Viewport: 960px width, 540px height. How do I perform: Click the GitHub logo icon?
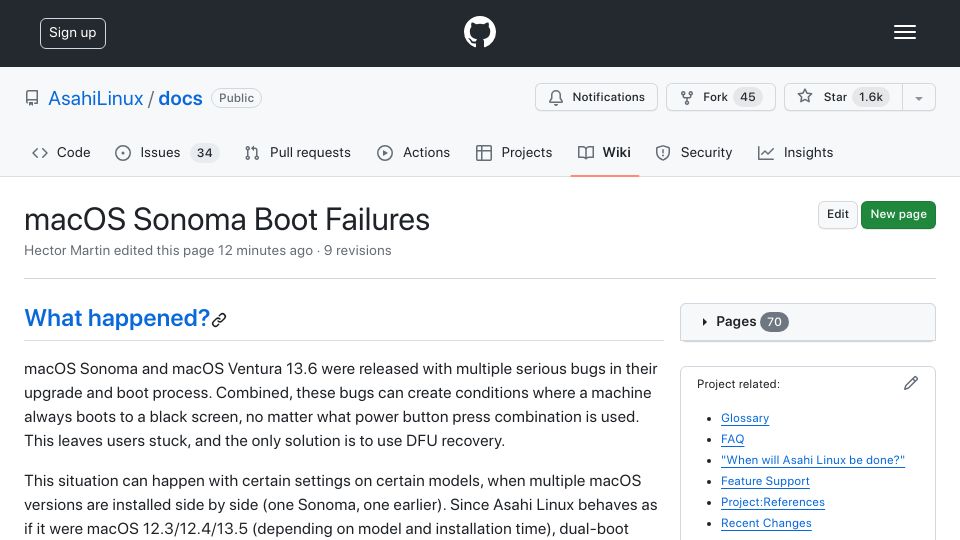[x=479, y=32]
